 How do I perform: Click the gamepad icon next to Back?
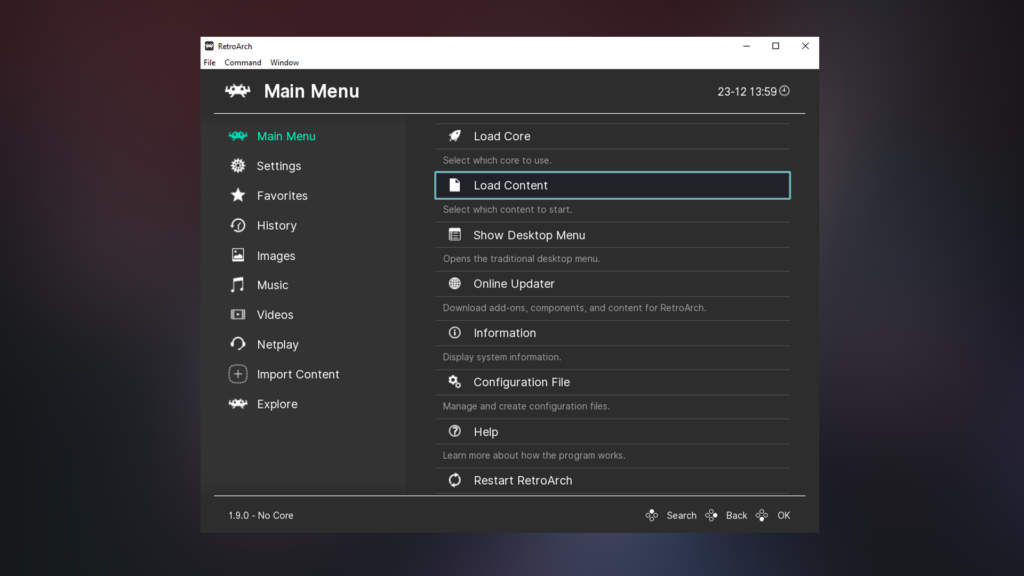tap(711, 515)
